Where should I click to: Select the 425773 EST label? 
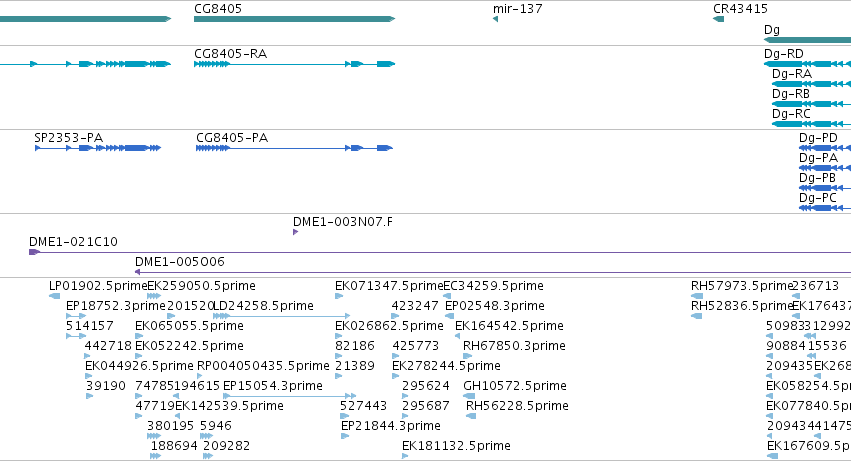pyautogui.click(x=415, y=346)
